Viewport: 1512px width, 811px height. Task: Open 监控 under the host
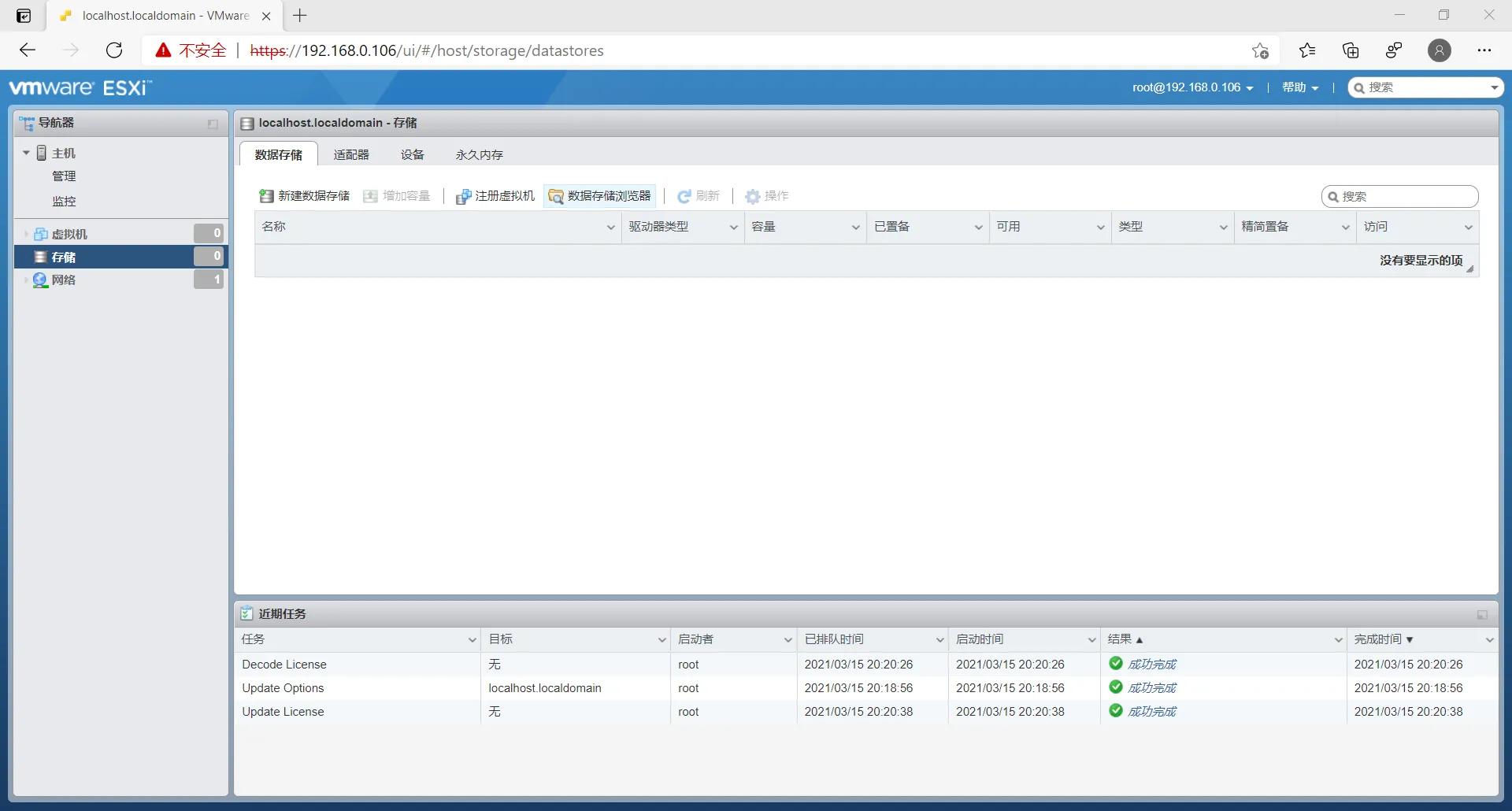pos(65,201)
